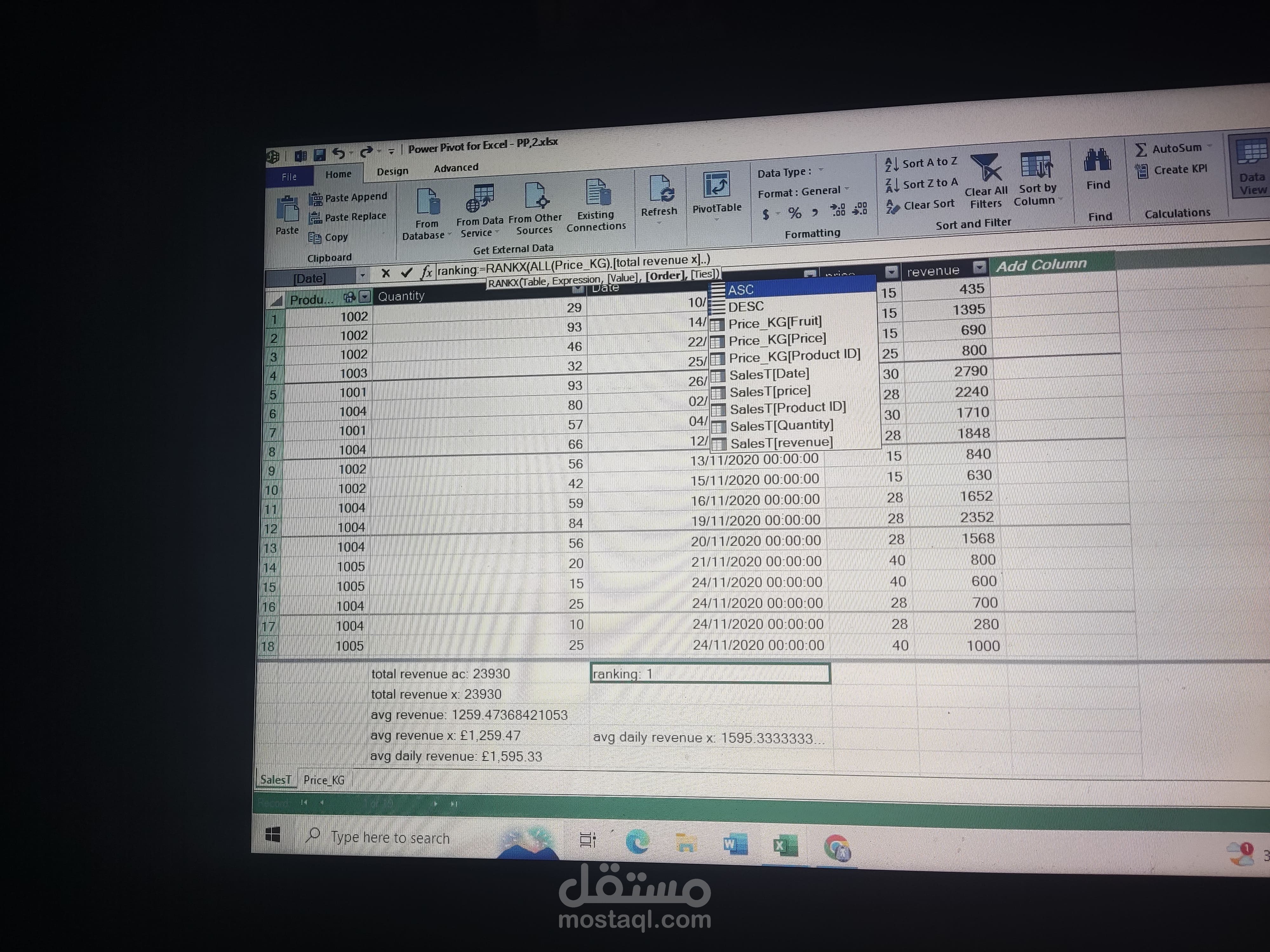Open the name box [Date] dropdown

point(362,275)
